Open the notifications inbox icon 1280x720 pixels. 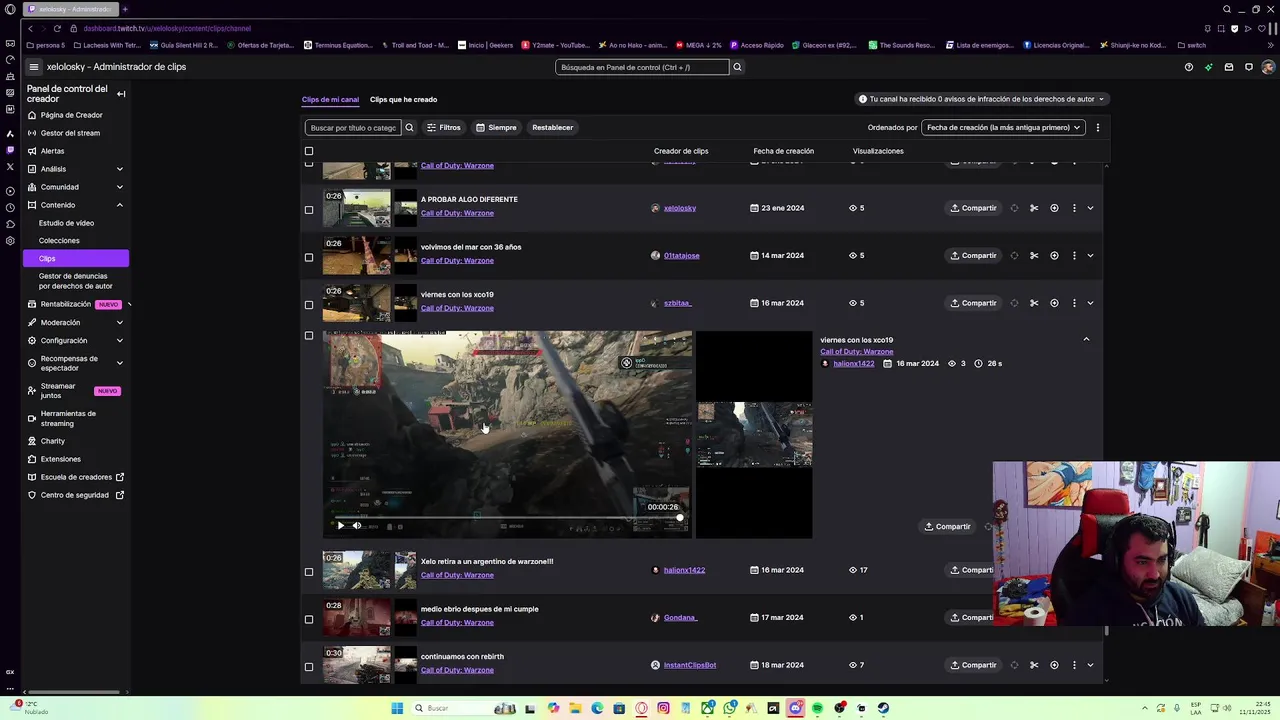pos(1228,67)
